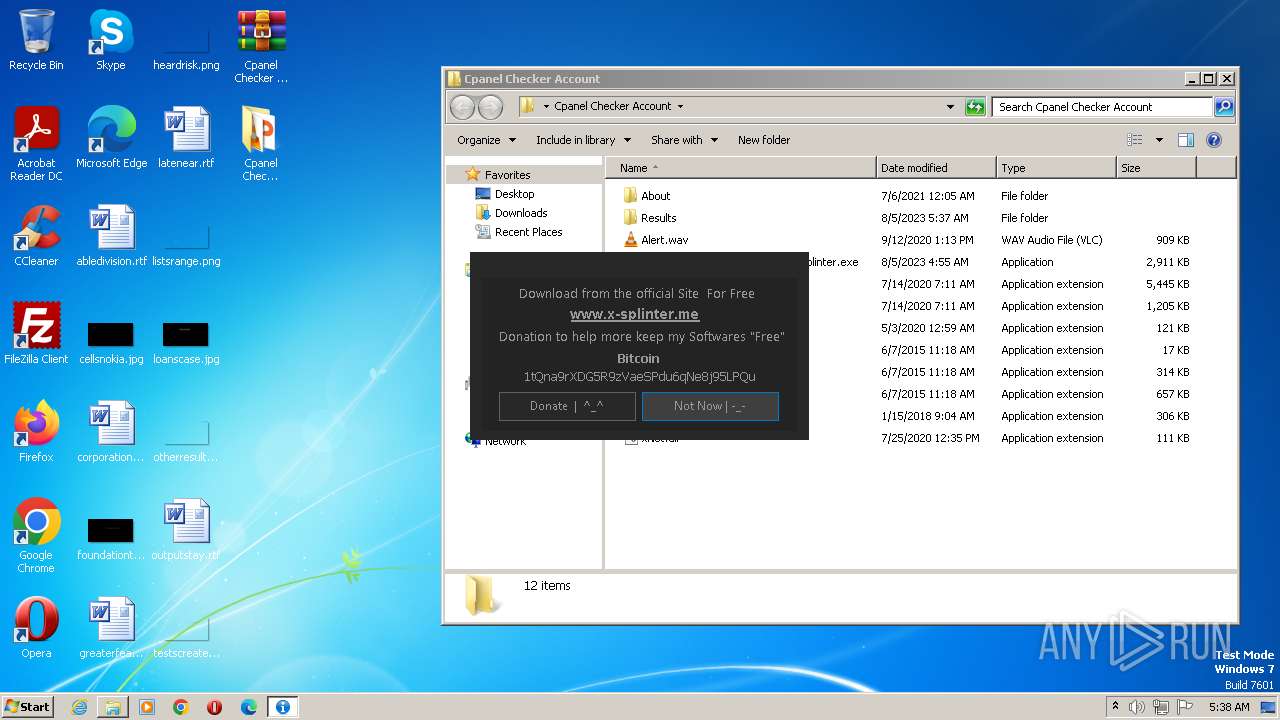Select Desktop in the navigation pane
This screenshot has width=1280, height=720.
tap(514, 194)
